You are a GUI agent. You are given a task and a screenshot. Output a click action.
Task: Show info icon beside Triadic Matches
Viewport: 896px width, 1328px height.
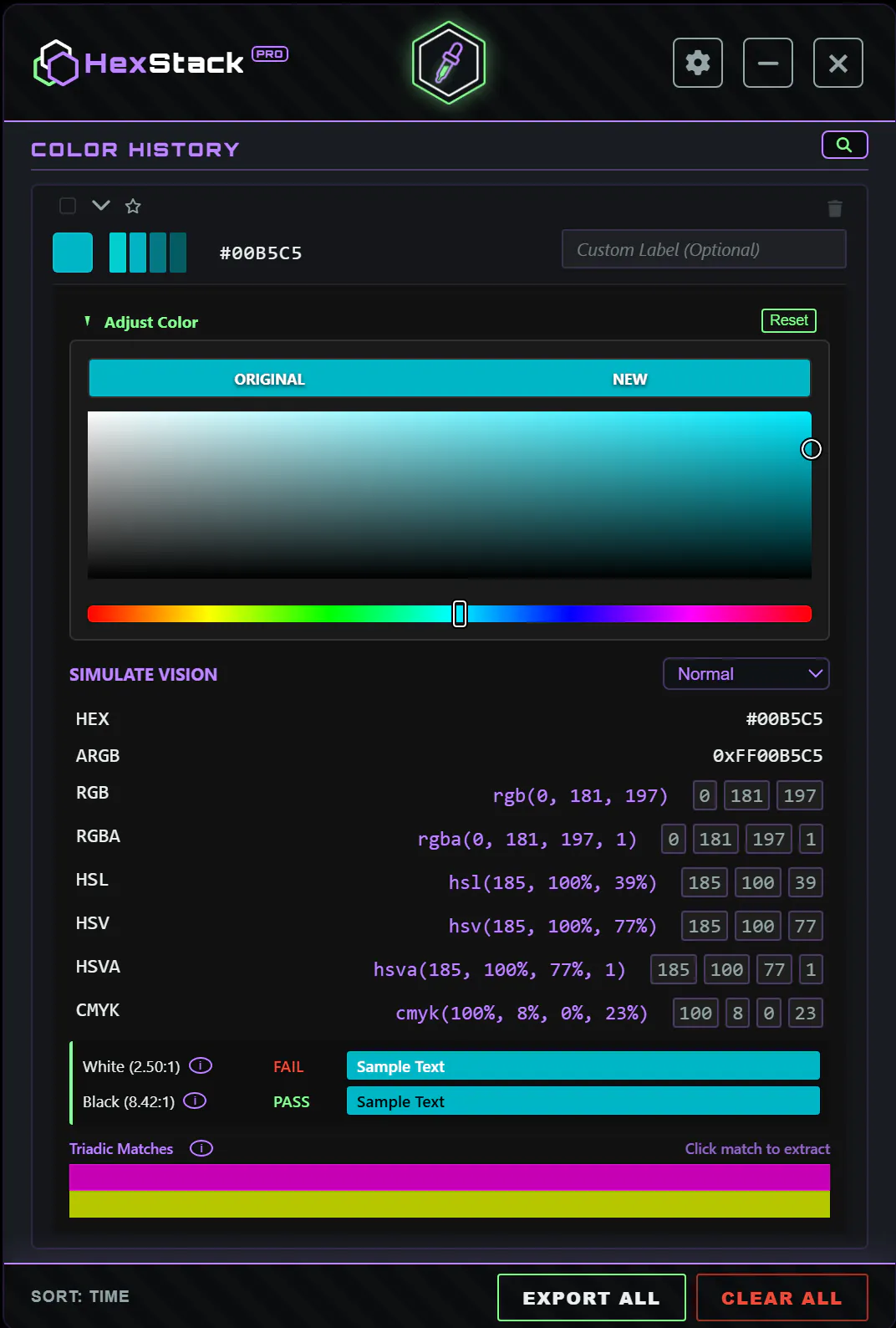click(201, 1148)
